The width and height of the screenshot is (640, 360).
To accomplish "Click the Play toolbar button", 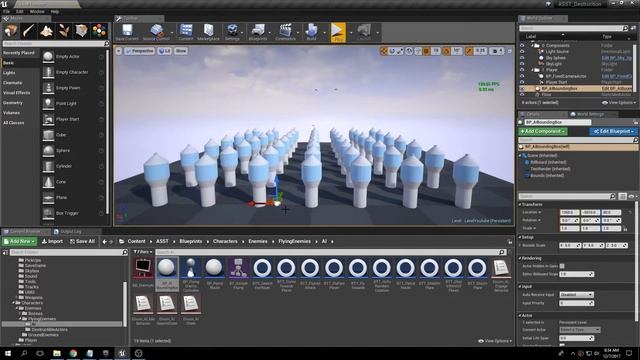I will (x=338, y=32).
